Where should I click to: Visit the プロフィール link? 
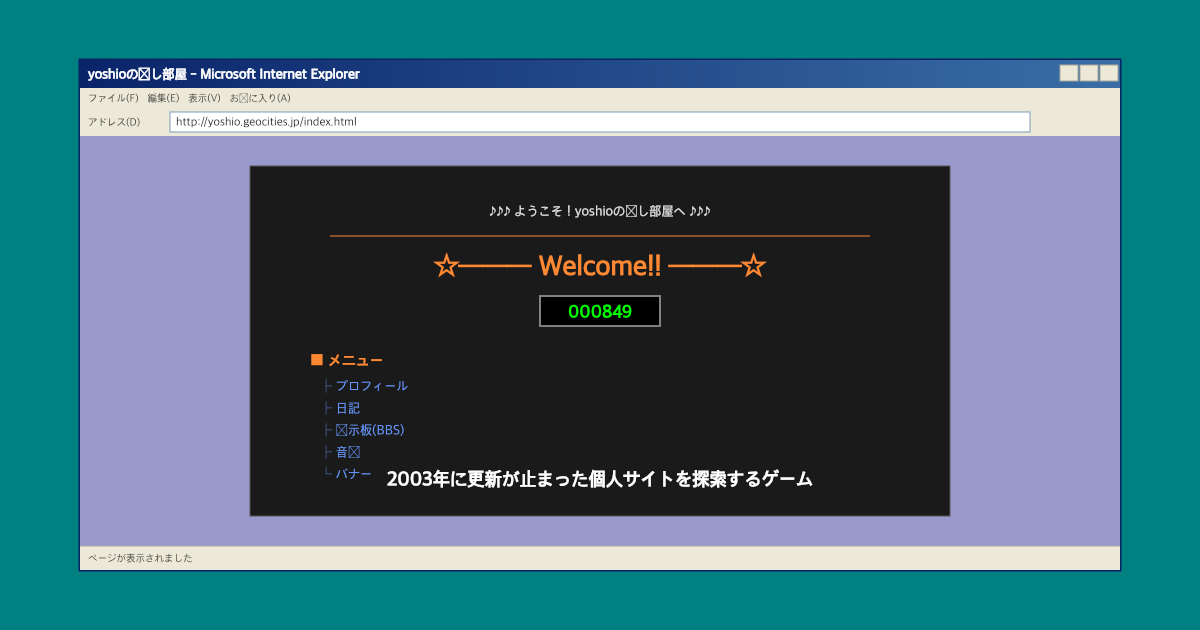(x=371, y=385)
